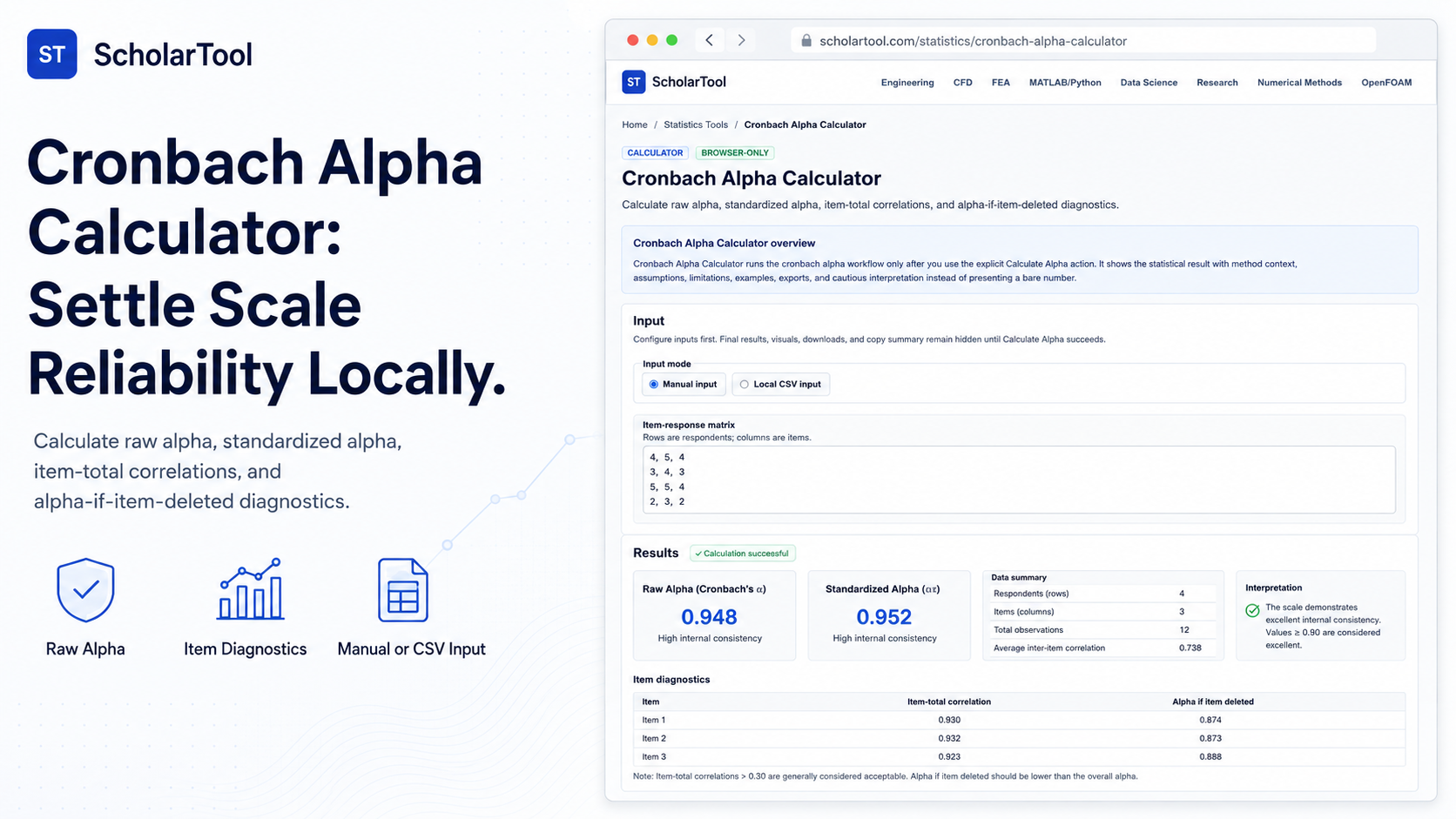Image resolution: width=1456 pixels, height=819 pixels.
Task: Click the Alpha if item deleted column header
Action: (x=1213, y=702)
